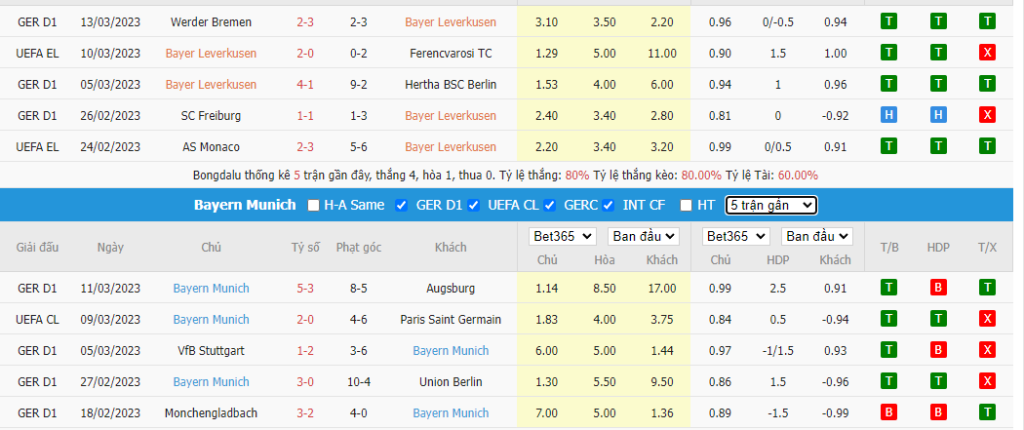1024x430 pixels.
Task: Click the T/X badge in AS Monaco row
Action: coord(987,146)
